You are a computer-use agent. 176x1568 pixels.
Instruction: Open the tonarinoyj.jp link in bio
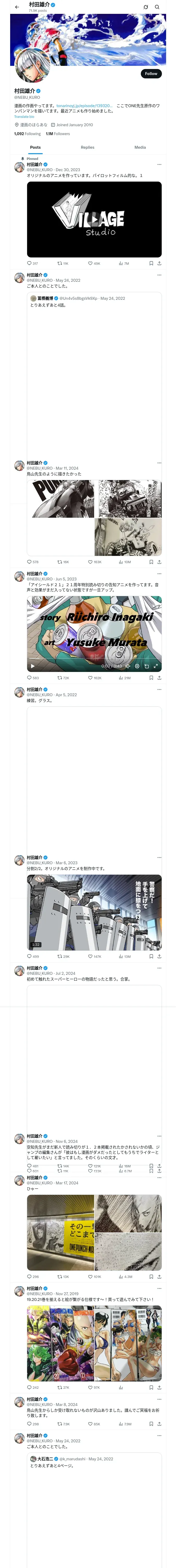[x=84, y=106]
